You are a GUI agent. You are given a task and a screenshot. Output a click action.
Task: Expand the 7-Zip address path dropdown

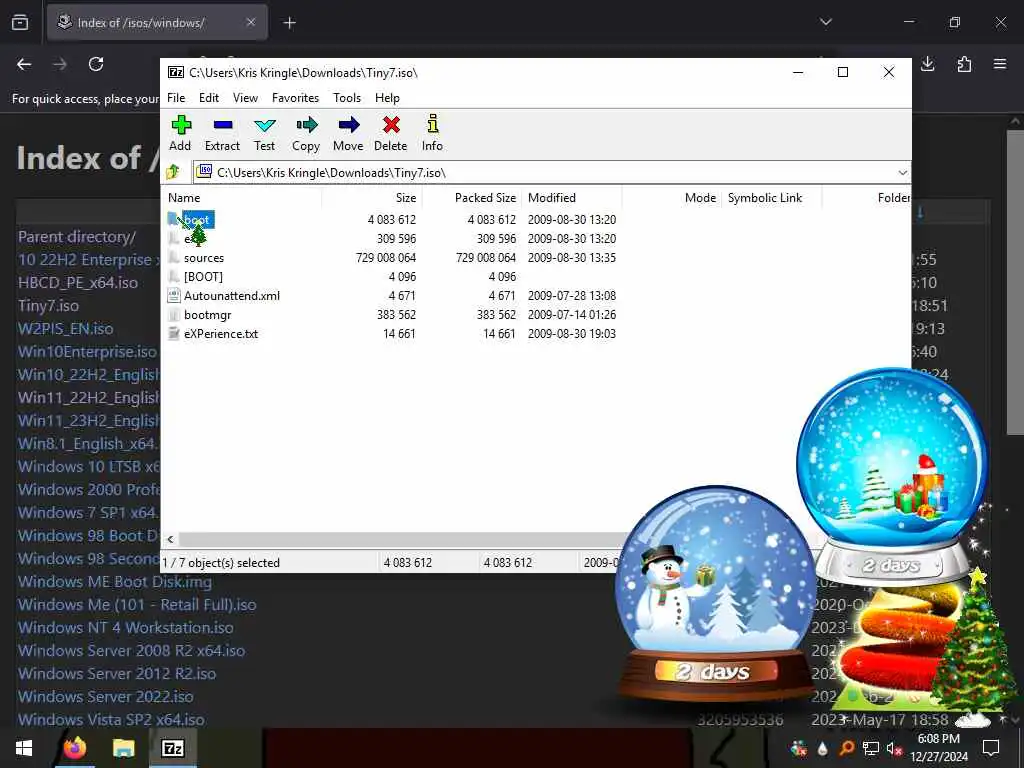coord(902,172)
